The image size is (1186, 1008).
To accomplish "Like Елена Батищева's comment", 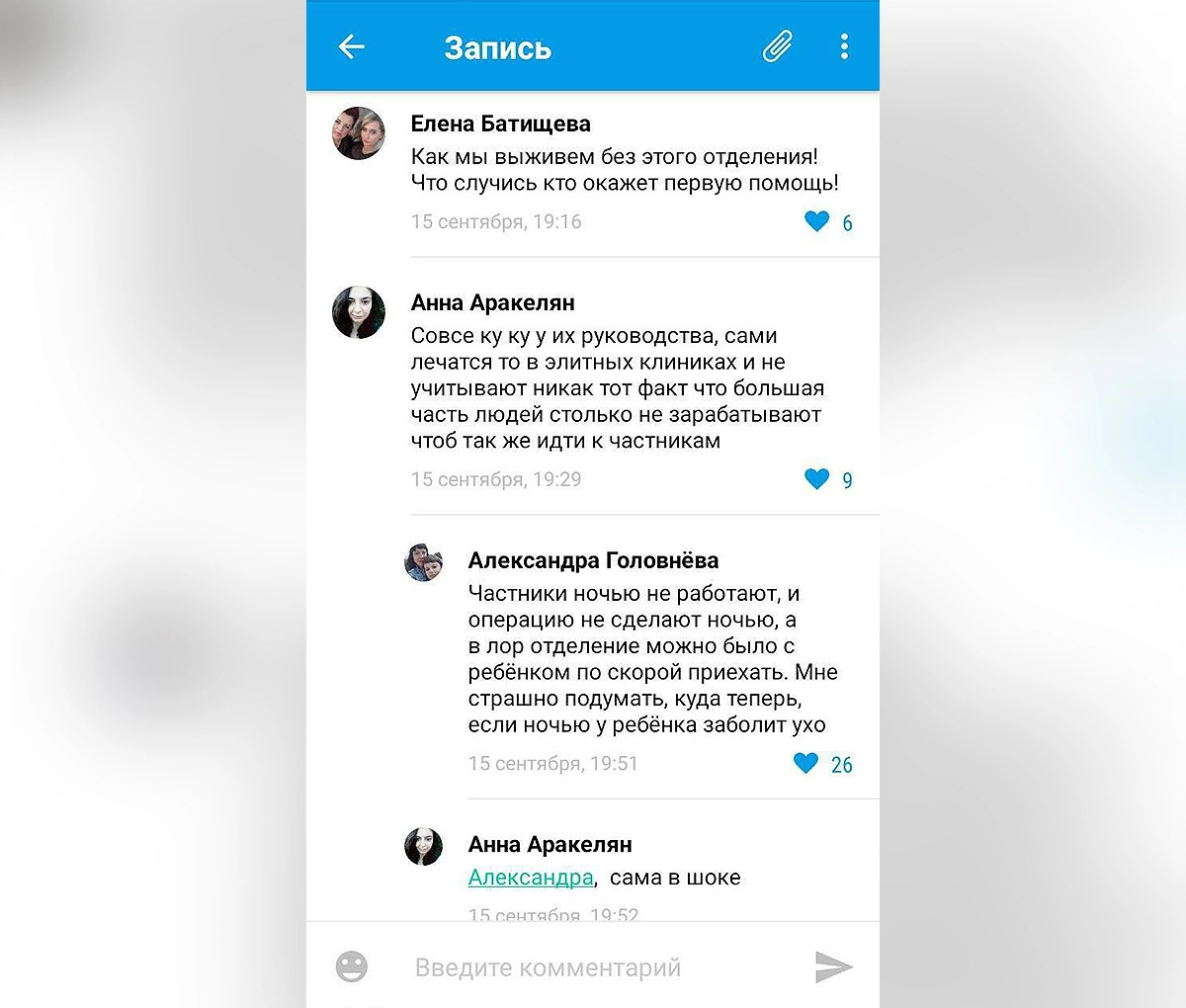I will pyautogui.click(x=817, y=221).
